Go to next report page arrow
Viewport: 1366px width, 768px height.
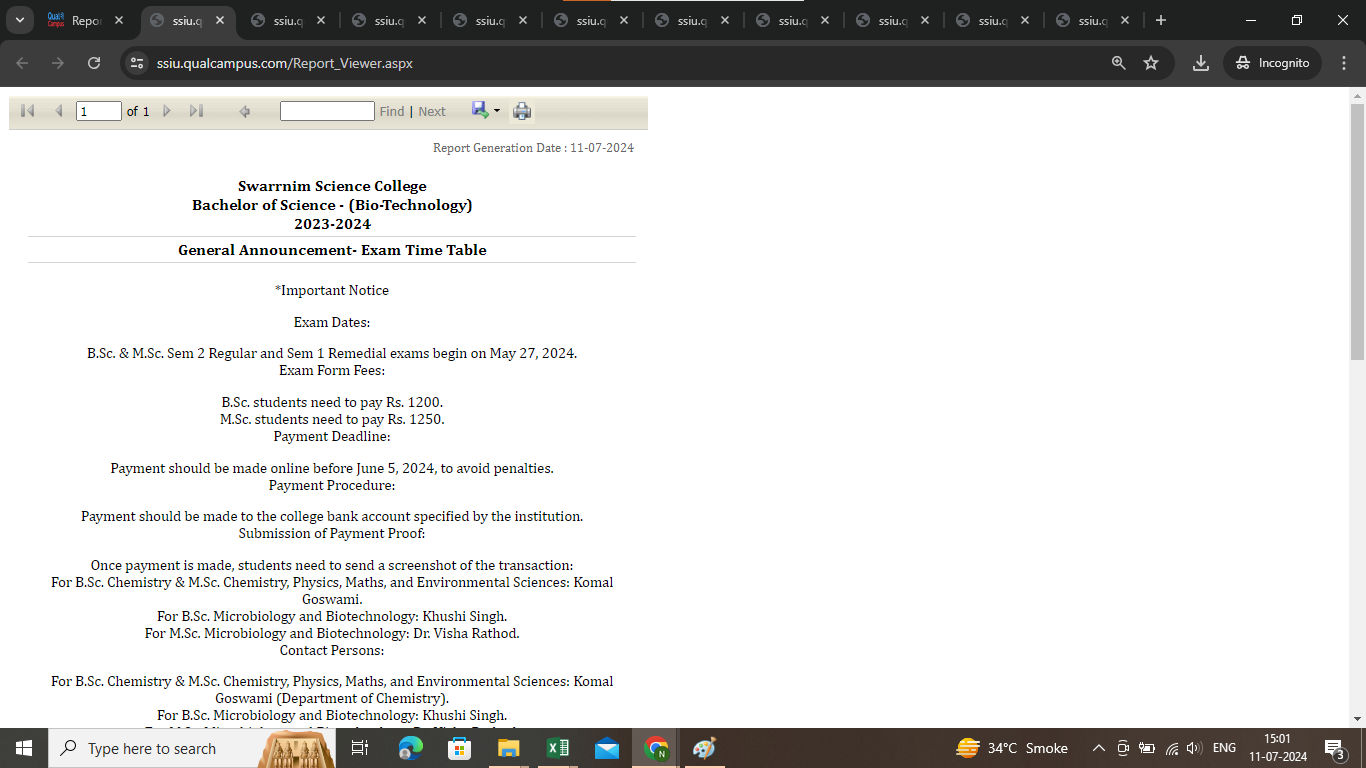click(x=167, y=111)
